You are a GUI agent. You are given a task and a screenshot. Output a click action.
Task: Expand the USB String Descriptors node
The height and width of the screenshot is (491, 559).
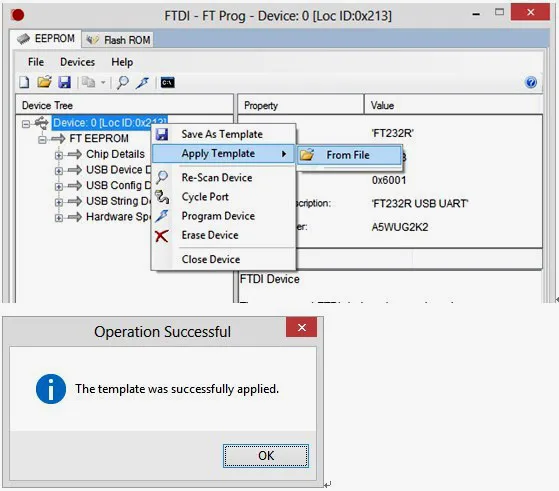click(59, 202)
